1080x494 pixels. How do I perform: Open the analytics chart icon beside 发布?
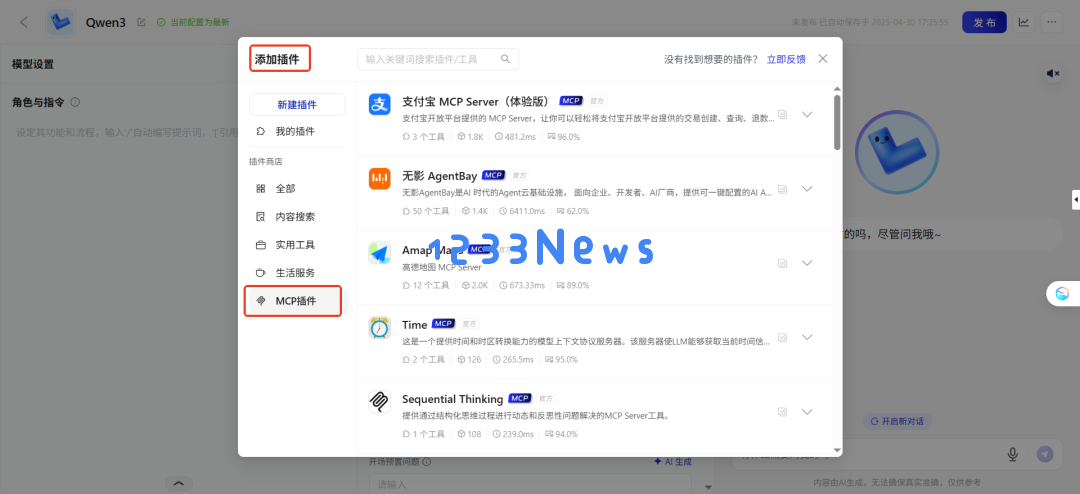(x=1024, y=22)
